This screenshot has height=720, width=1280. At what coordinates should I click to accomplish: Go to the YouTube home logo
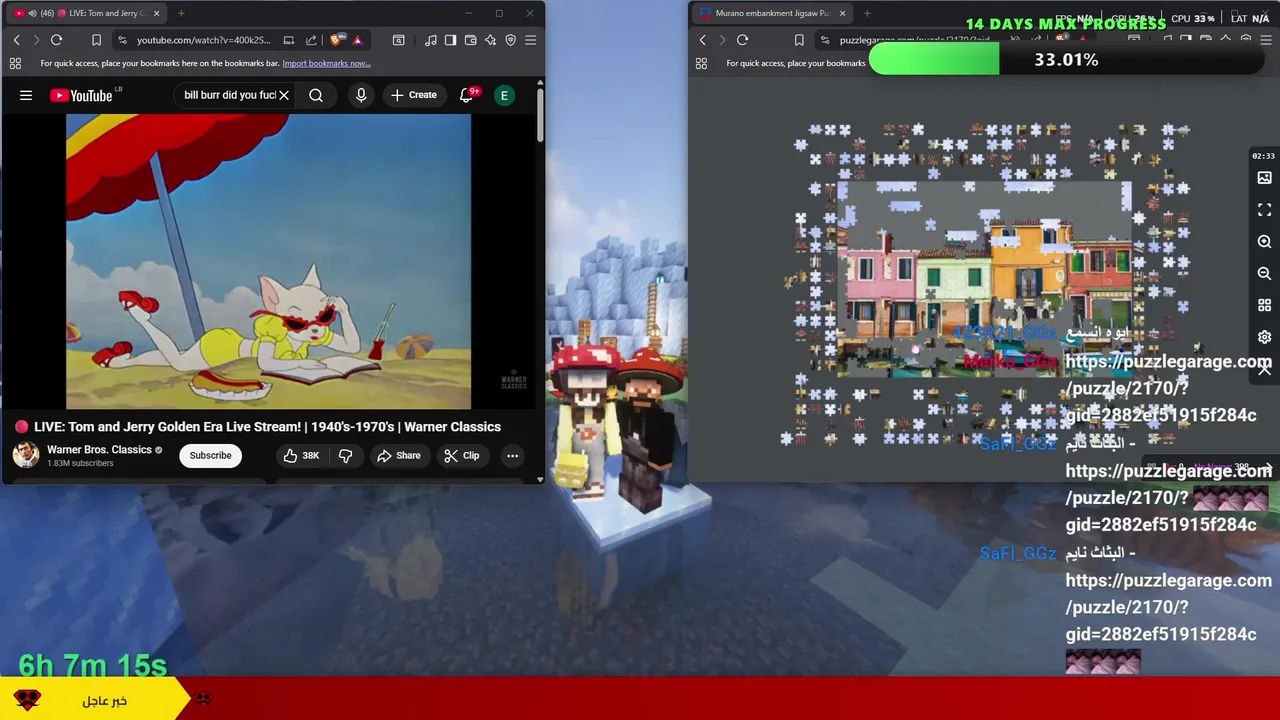(x=82, y=95)
